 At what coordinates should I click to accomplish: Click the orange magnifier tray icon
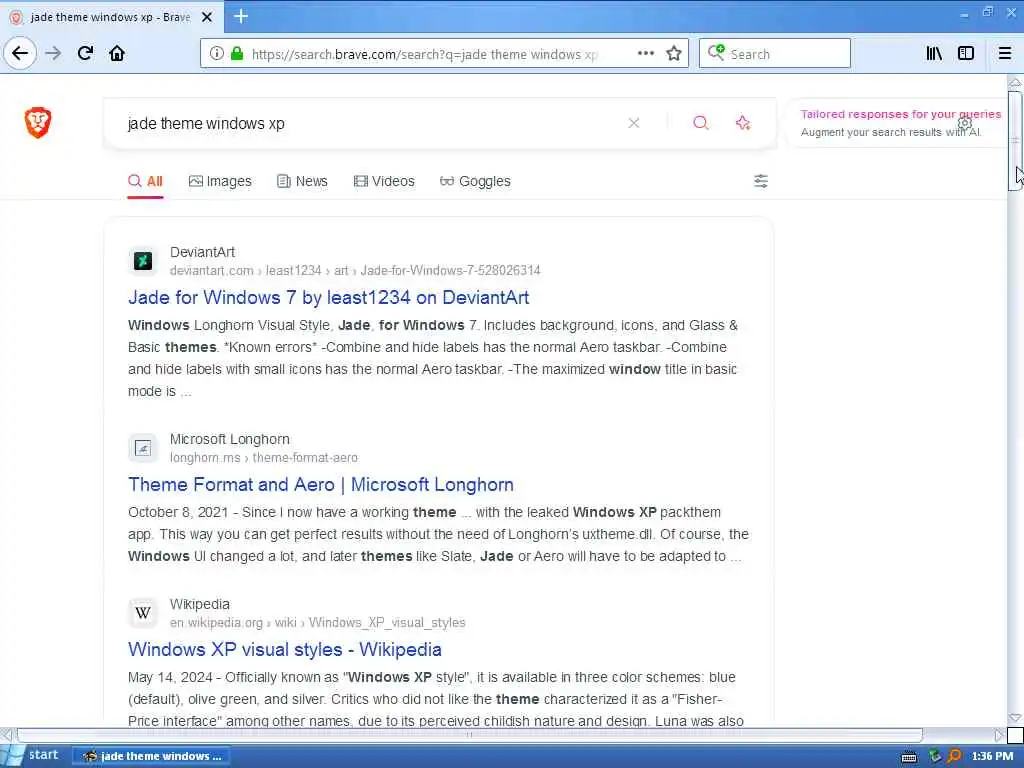tap(955, 756)
